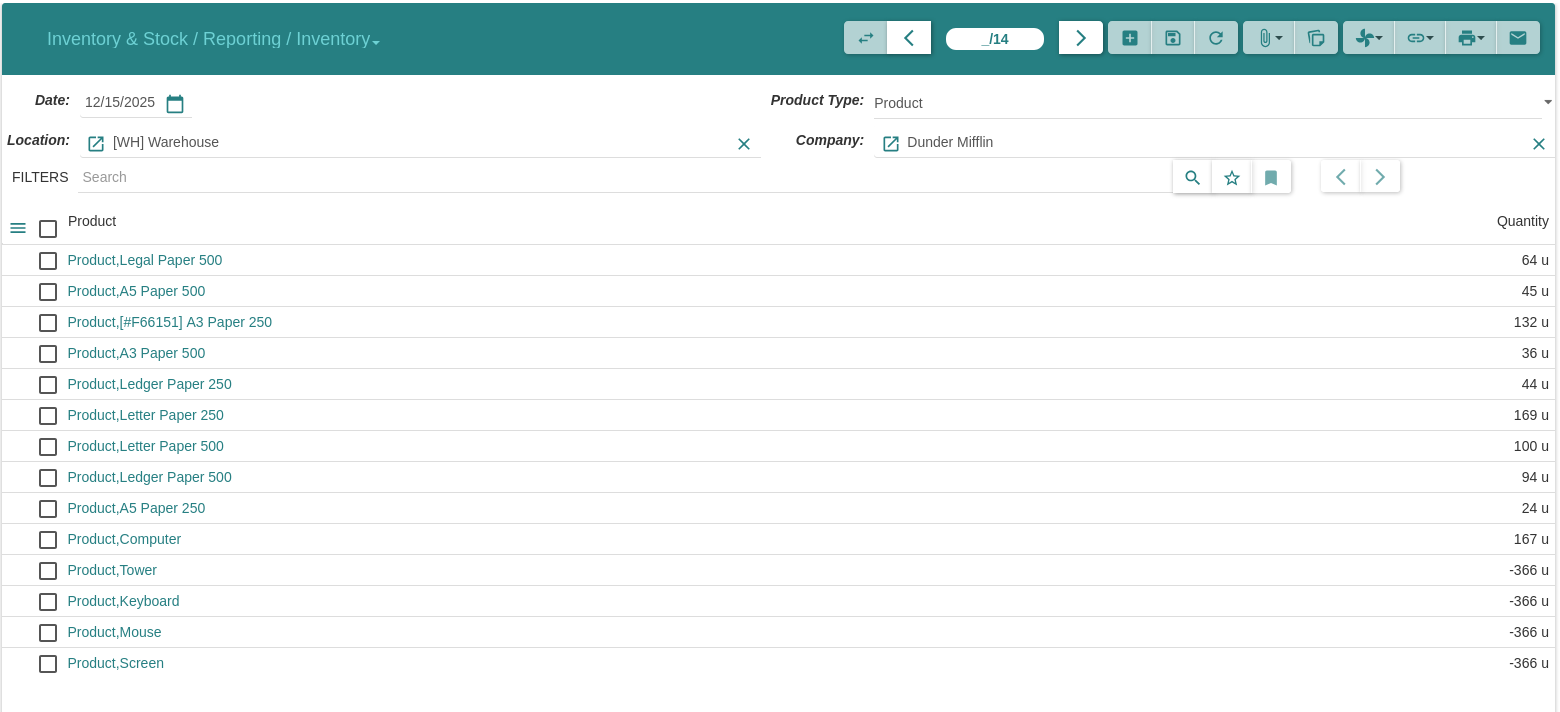Select the Legal Paper 500 row checkbox

click(48, 261)
